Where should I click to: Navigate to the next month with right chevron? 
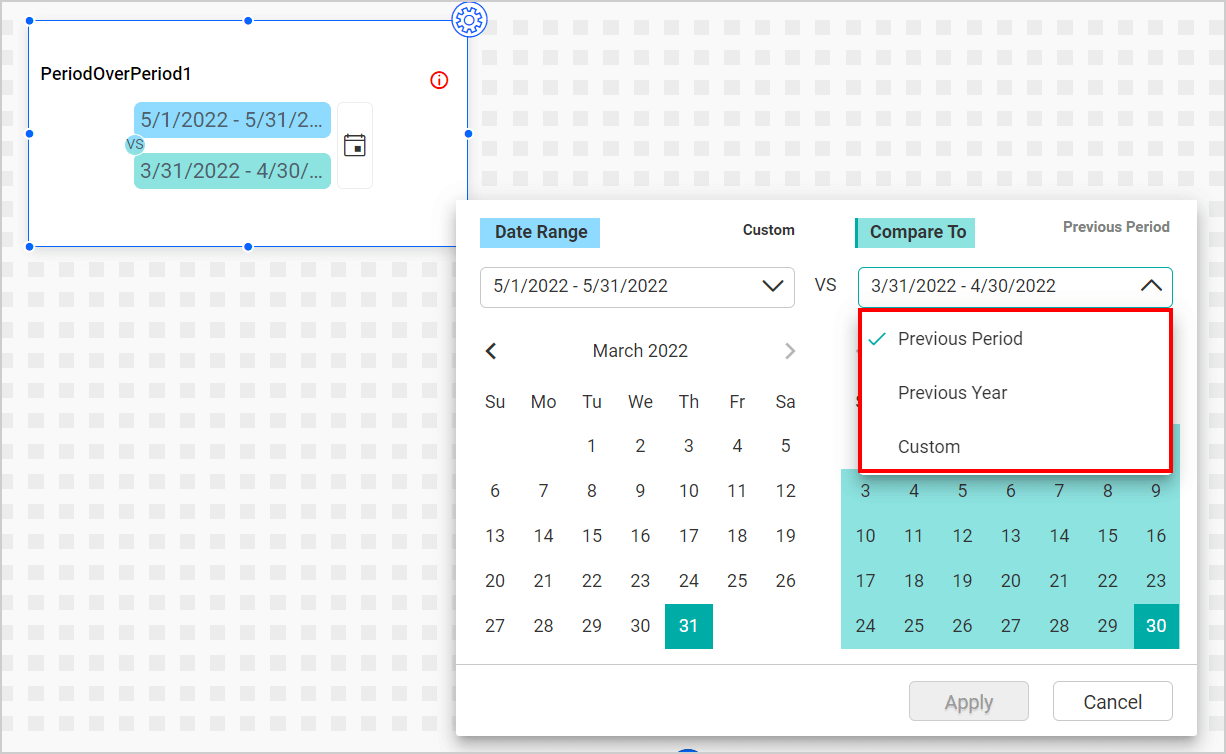coord(790,351)
